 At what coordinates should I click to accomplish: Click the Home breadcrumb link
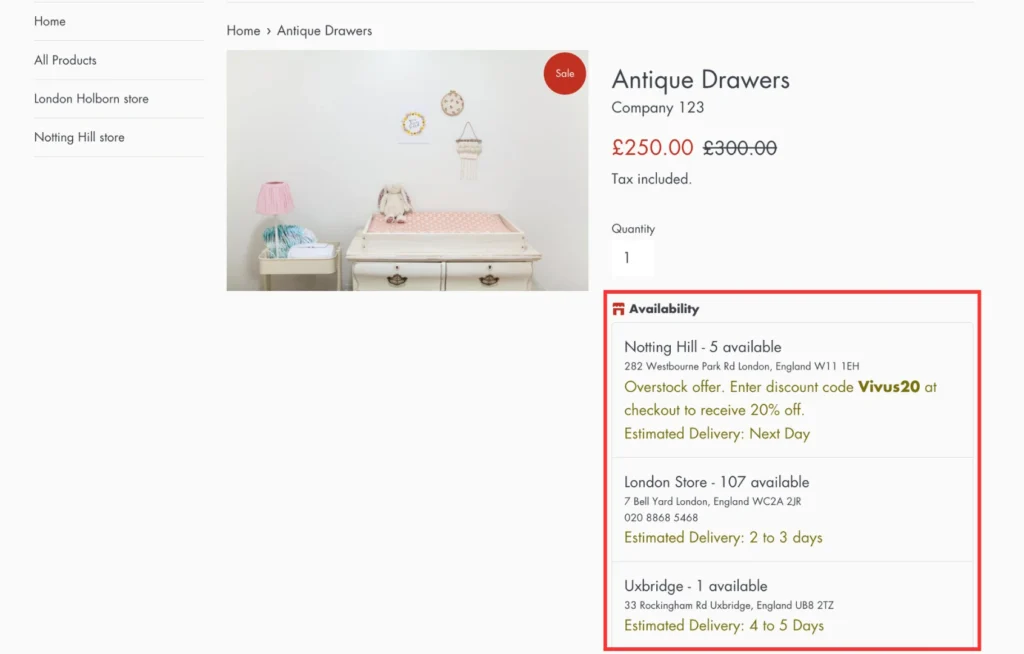tap(243, 31)
